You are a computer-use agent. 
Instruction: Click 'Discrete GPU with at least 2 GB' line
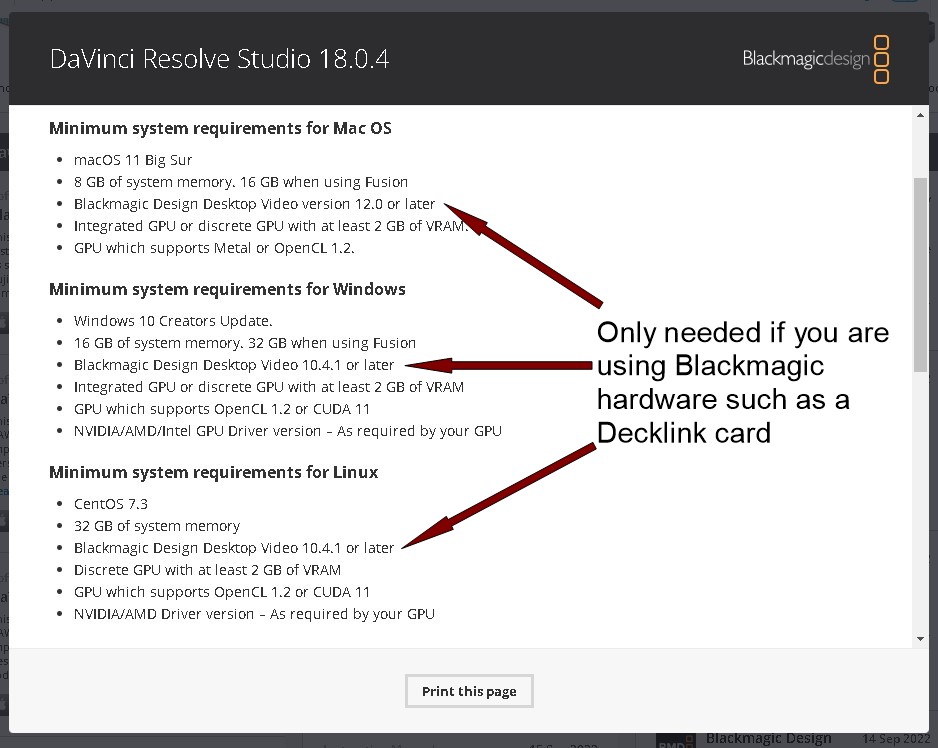coord(207,570)
